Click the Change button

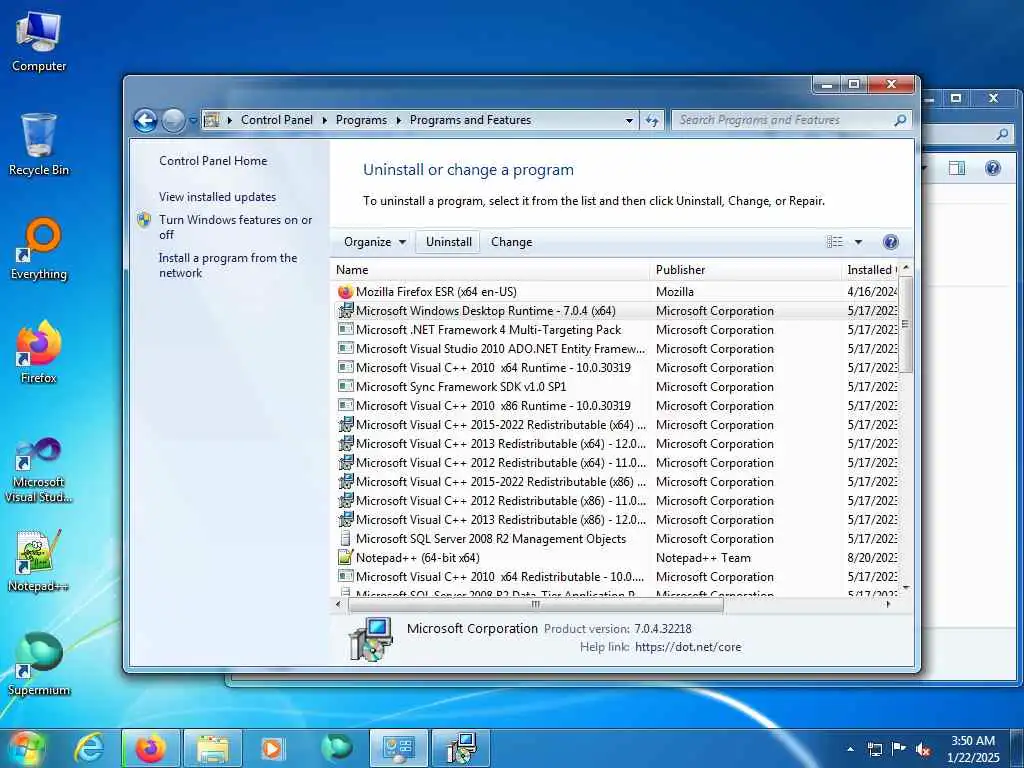point(511,242)
